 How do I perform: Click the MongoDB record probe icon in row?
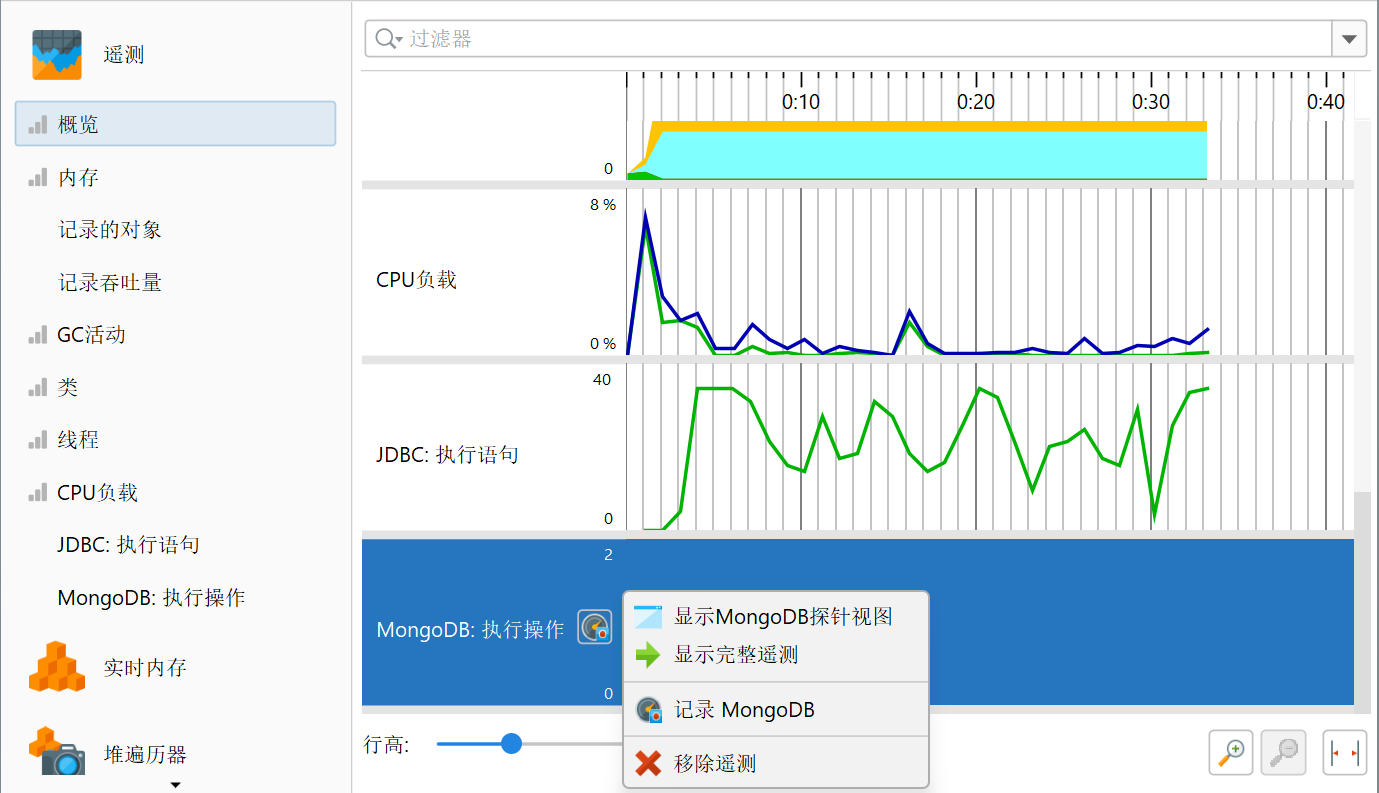pyautogui.click(x=594, y=628)
